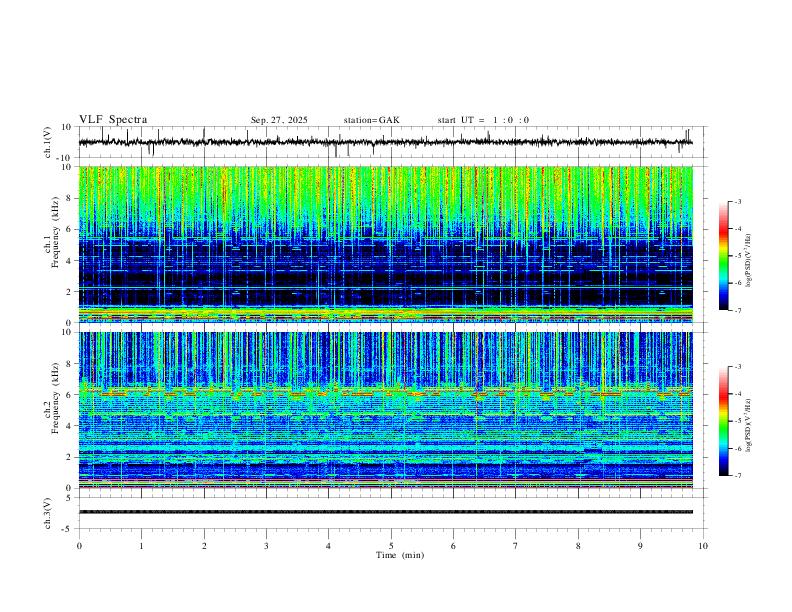Click the "-3" tick on ch.2 color bar
792x612 pixels.
[x=738, y=367]
